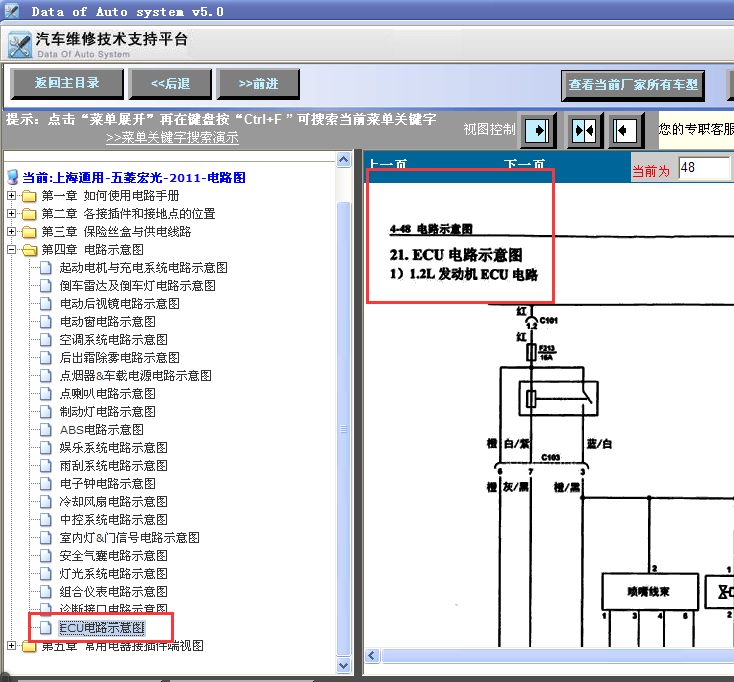Click the view control right-arrow icon
Viewport: 734px width, 682px height.
coord(537,130)
